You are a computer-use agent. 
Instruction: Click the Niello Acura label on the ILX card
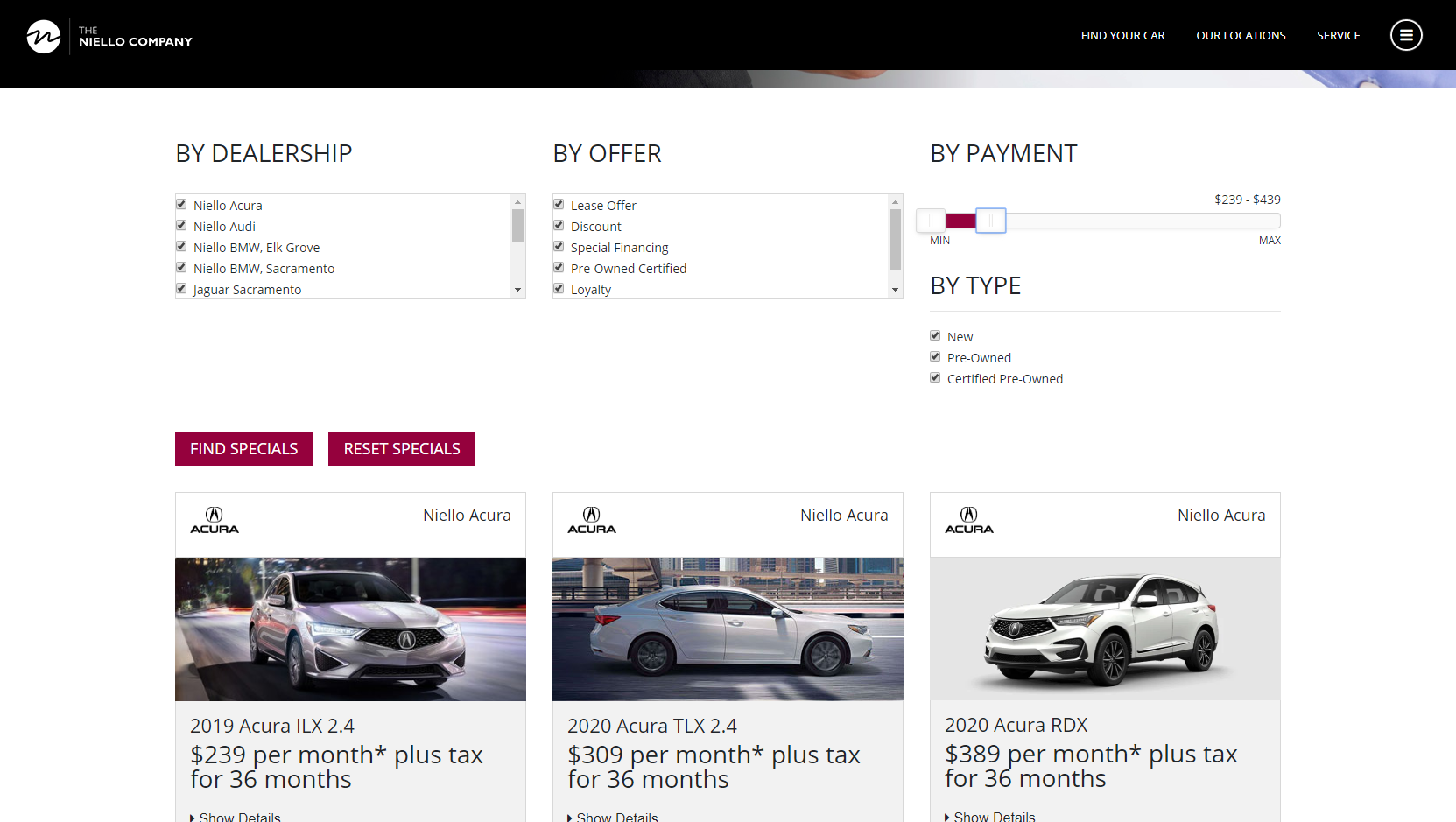point(467,516)
